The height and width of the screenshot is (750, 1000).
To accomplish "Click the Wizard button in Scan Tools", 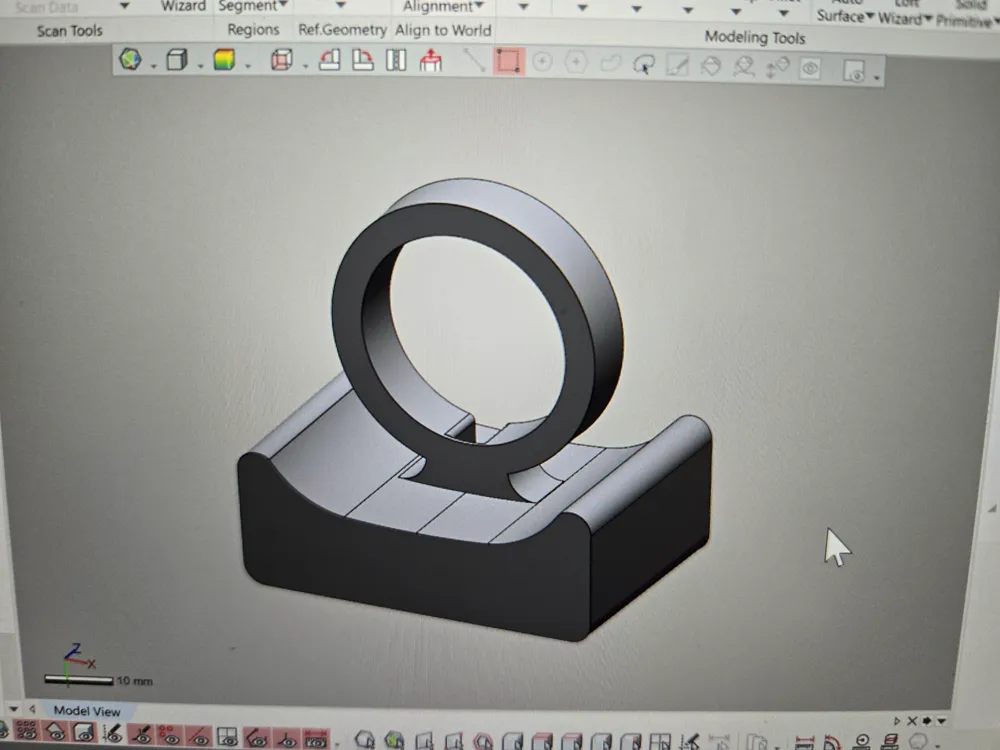I will 183,6.
